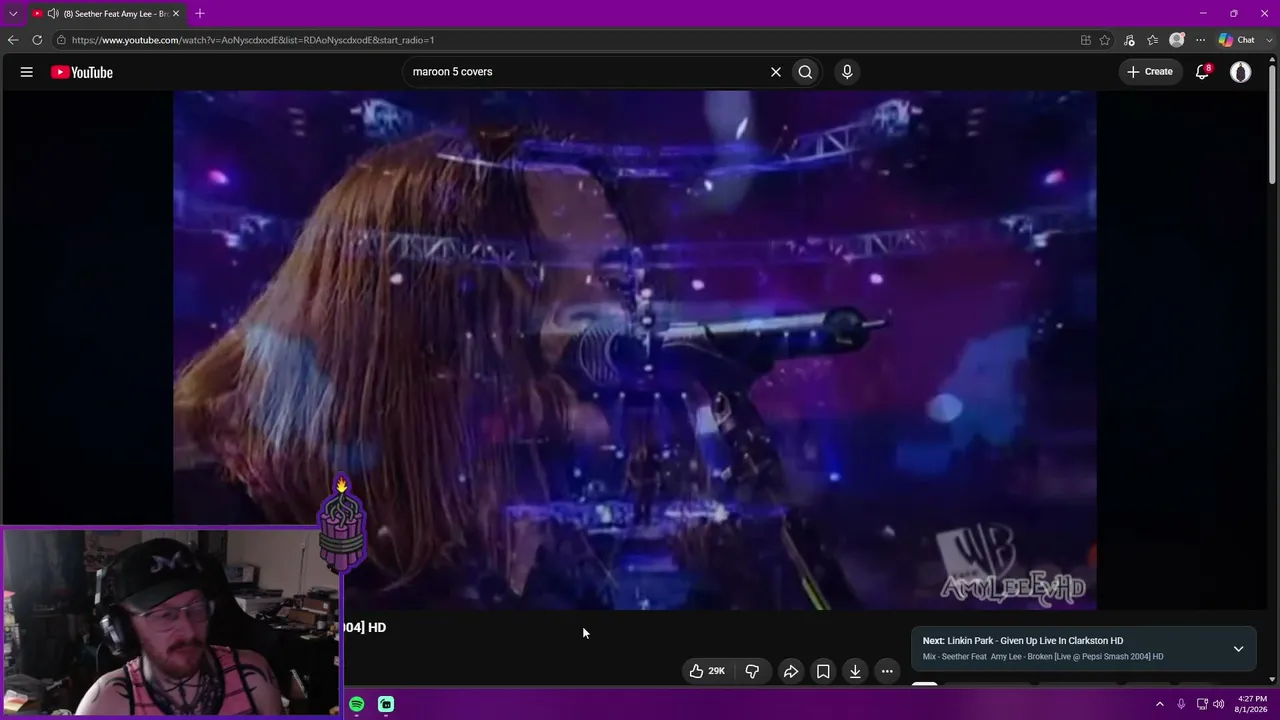
Task: Open the YouTube guide hamburger menu
Action: click(27, 72)
